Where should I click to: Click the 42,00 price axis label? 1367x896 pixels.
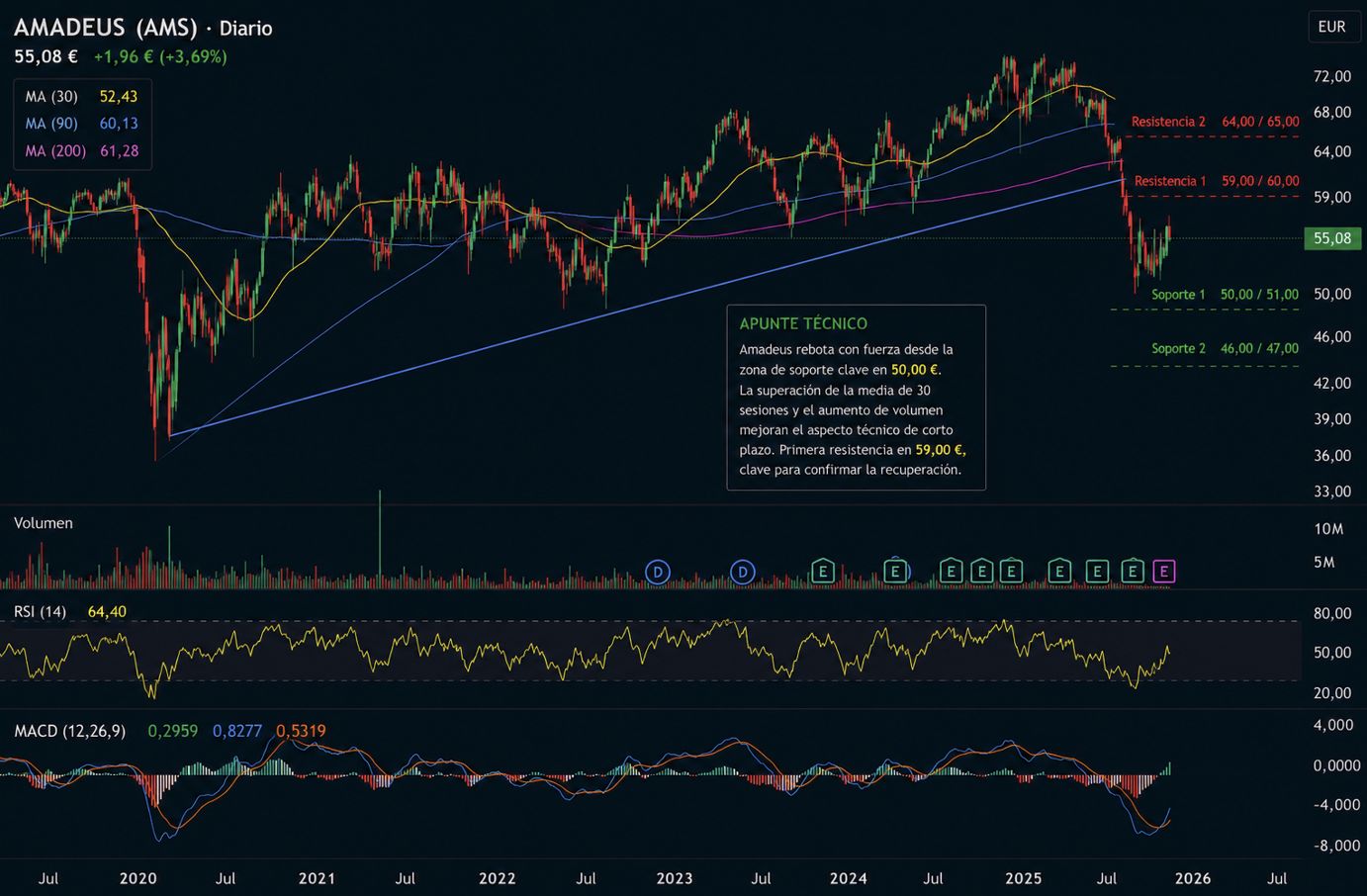point(1332,383)
